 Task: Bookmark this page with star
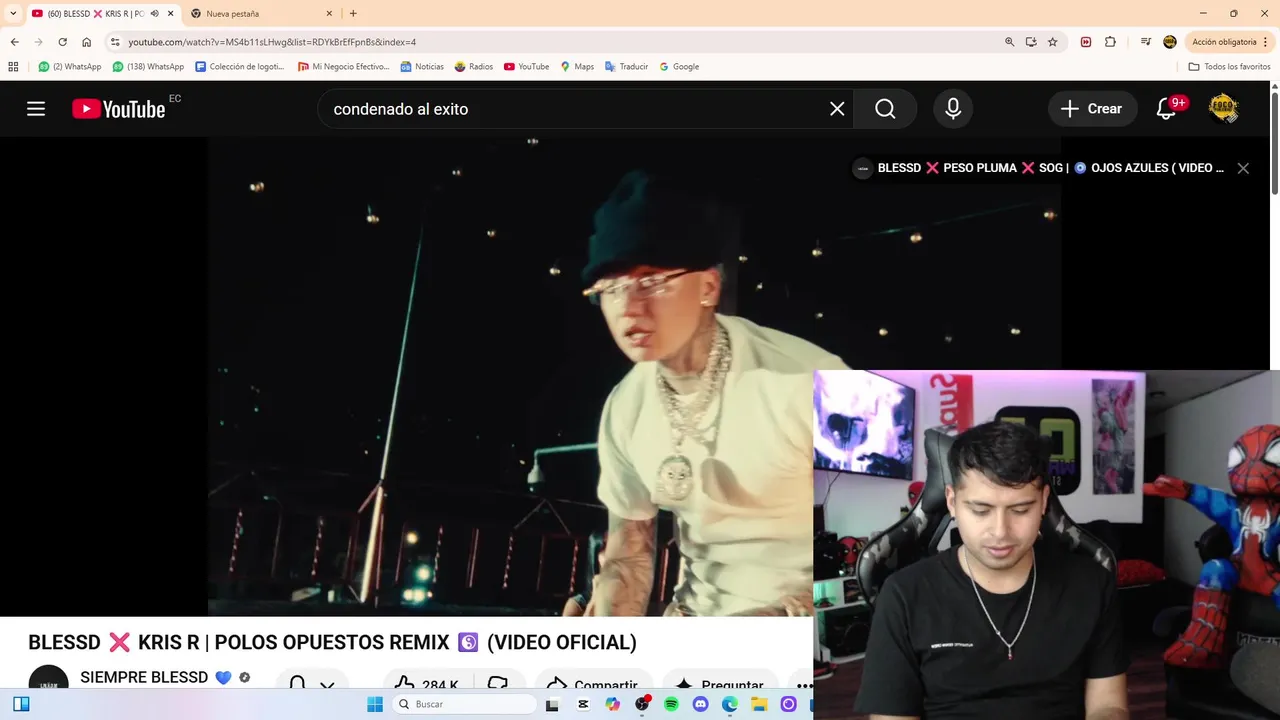(x=1053, y=42)
